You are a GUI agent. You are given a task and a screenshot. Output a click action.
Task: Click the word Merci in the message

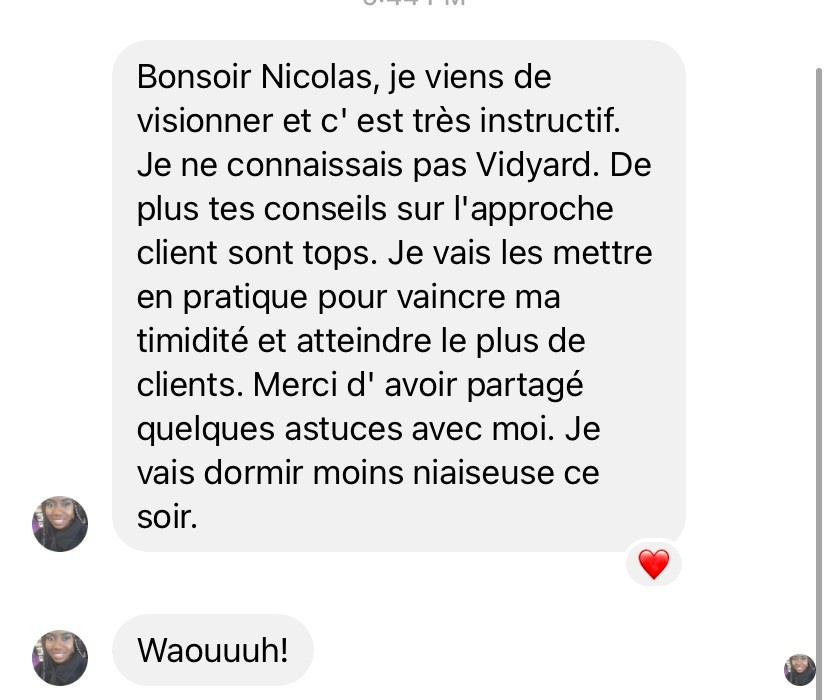coord(294,385)
